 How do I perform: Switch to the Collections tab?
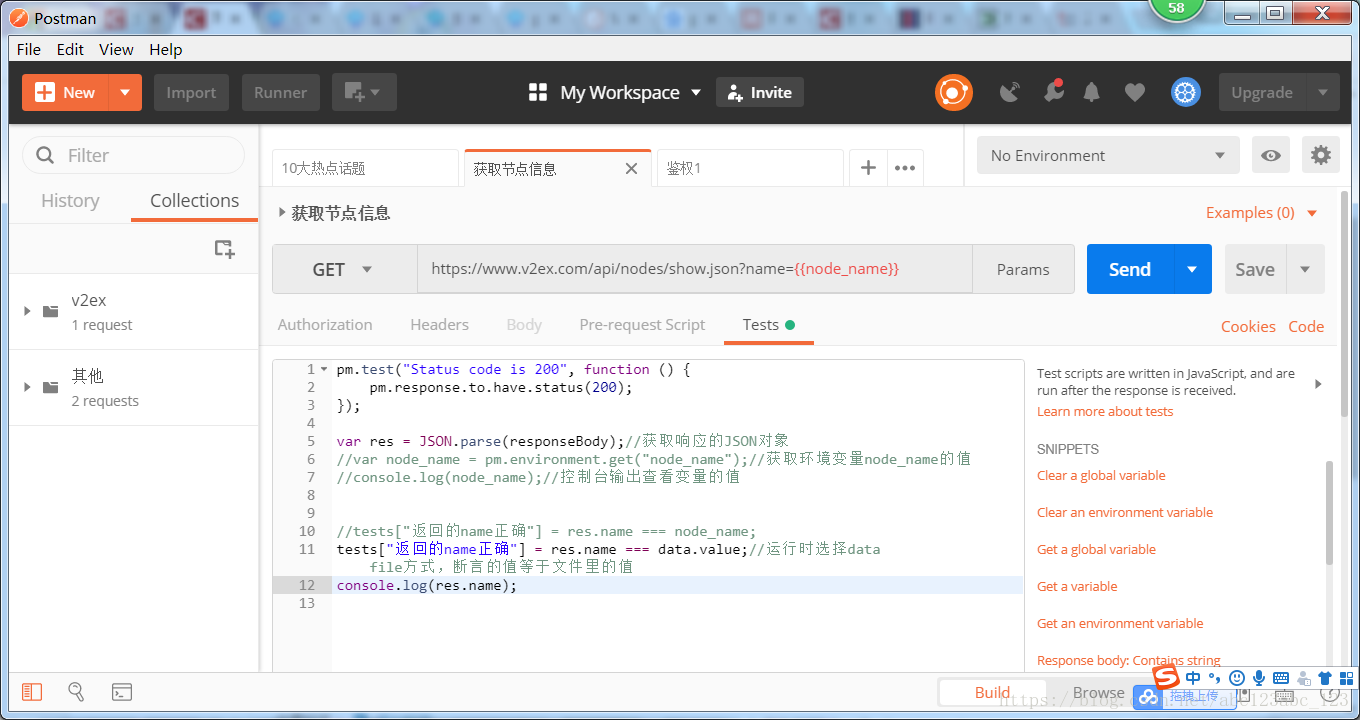coord(194,200)
